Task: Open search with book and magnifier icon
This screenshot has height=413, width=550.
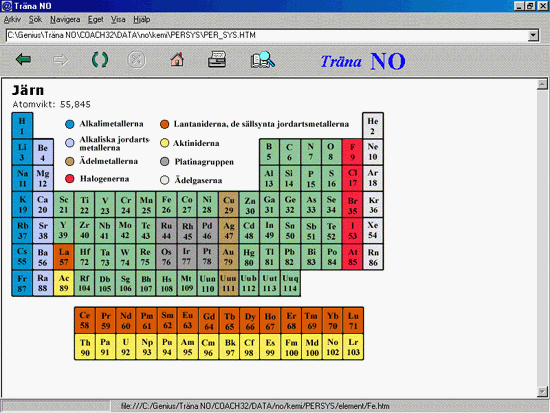Action: click(x=263, y=59)
